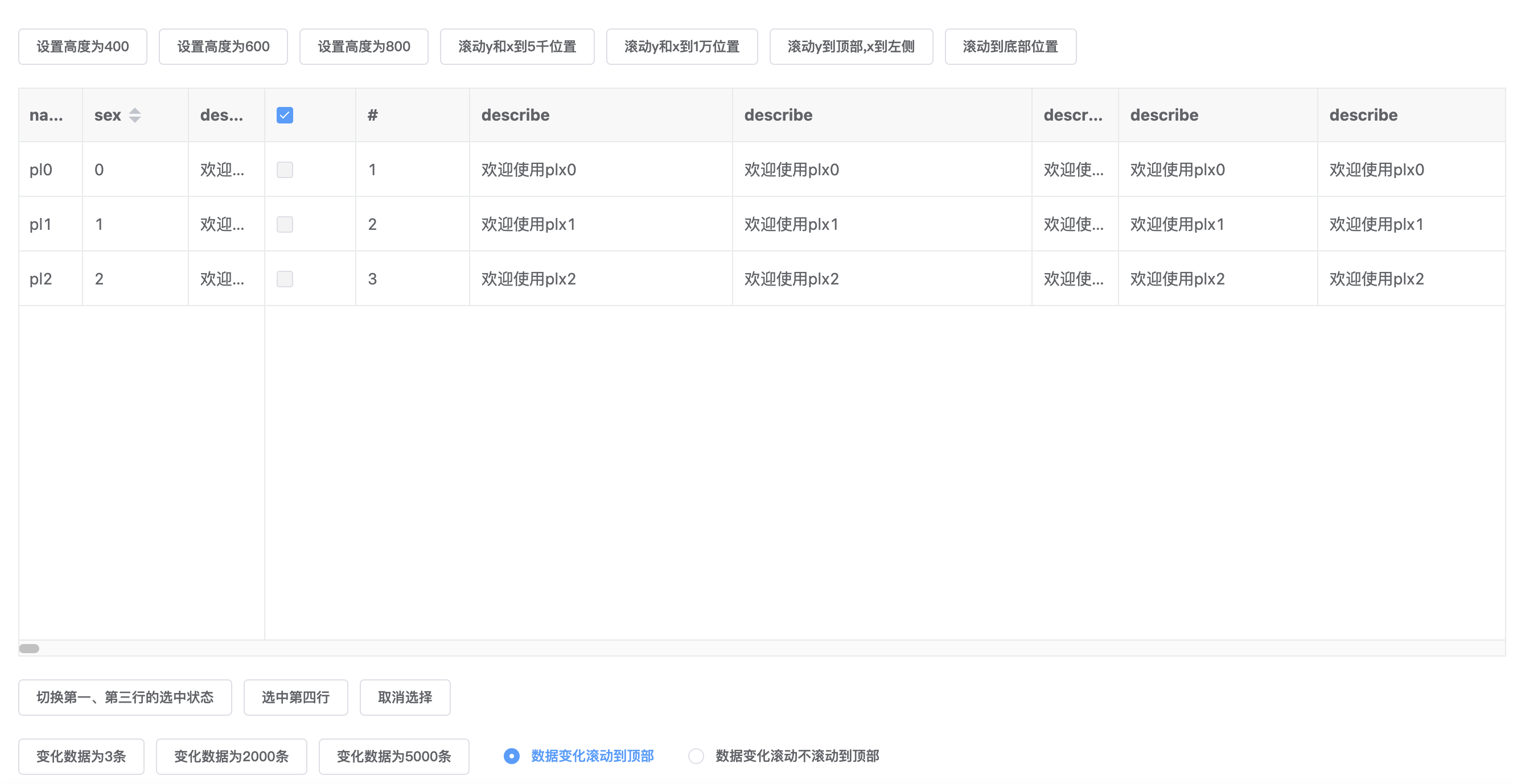Click the sex column header

click(x=107, y=115)
